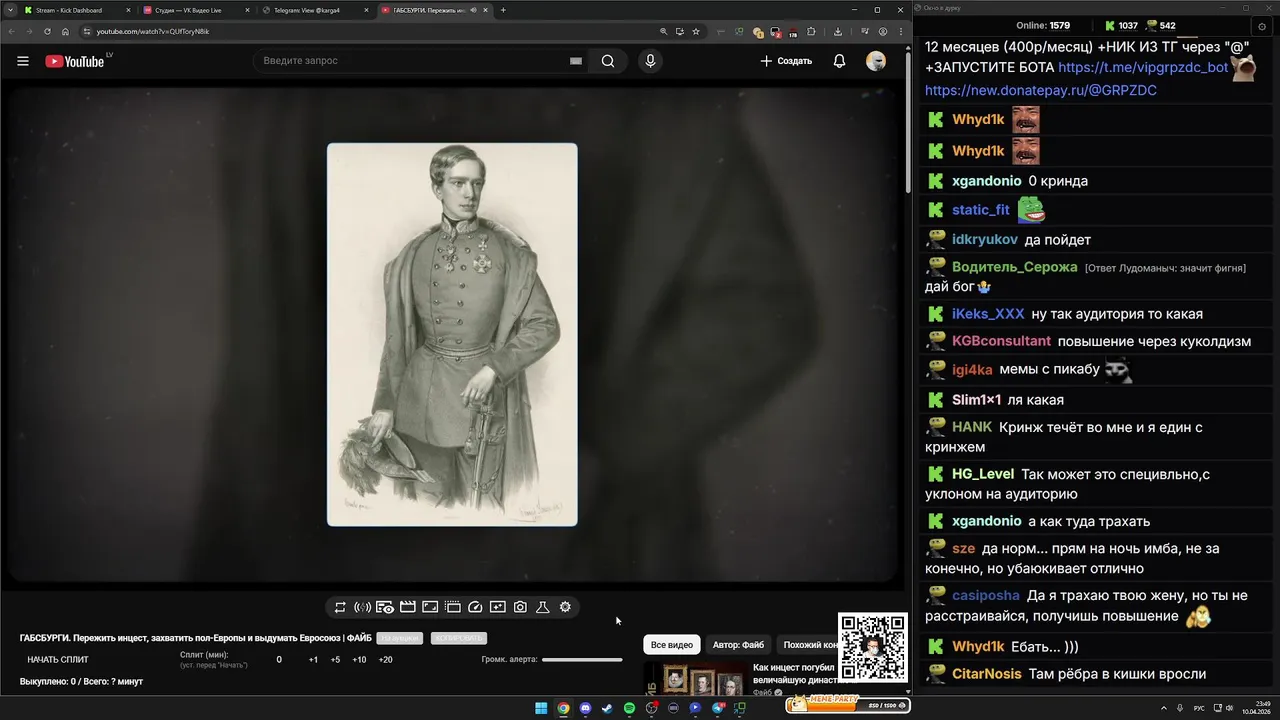Open the Как инцест погубил video title

click(794, 673)
